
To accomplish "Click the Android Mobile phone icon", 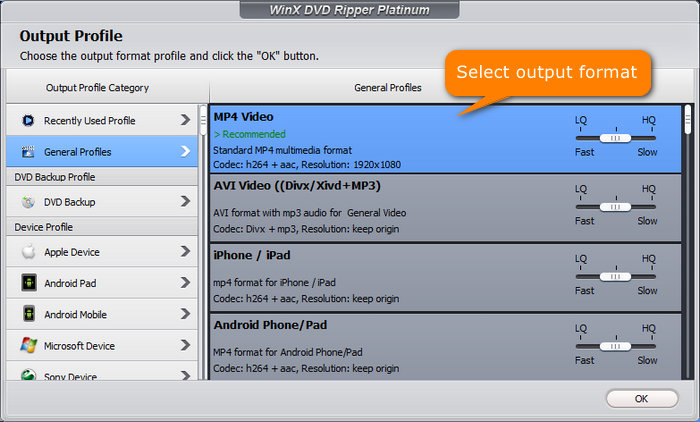I will pos(29,314).
